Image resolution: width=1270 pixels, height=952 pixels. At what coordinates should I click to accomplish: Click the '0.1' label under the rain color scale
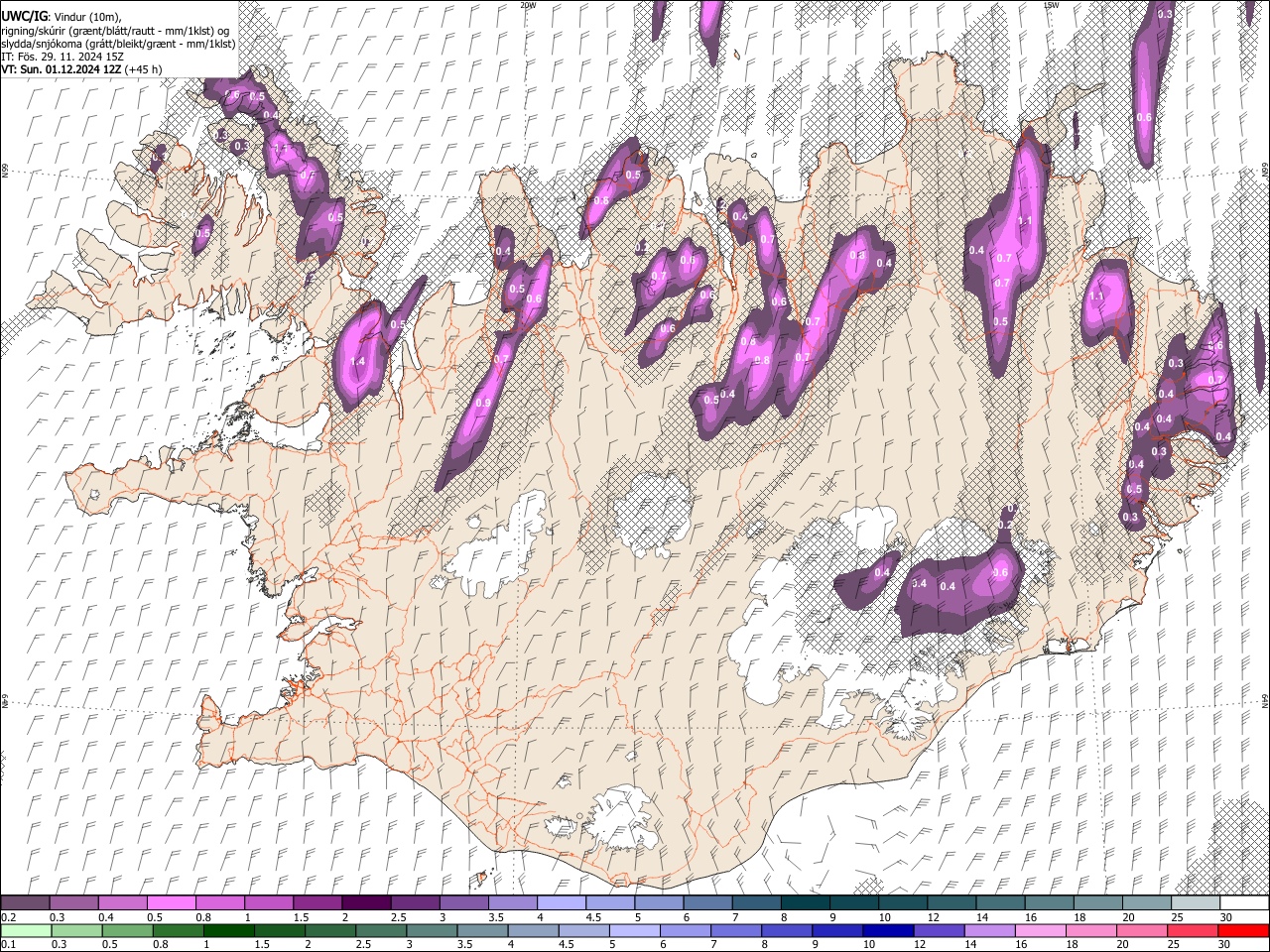[x=9, y=945]
